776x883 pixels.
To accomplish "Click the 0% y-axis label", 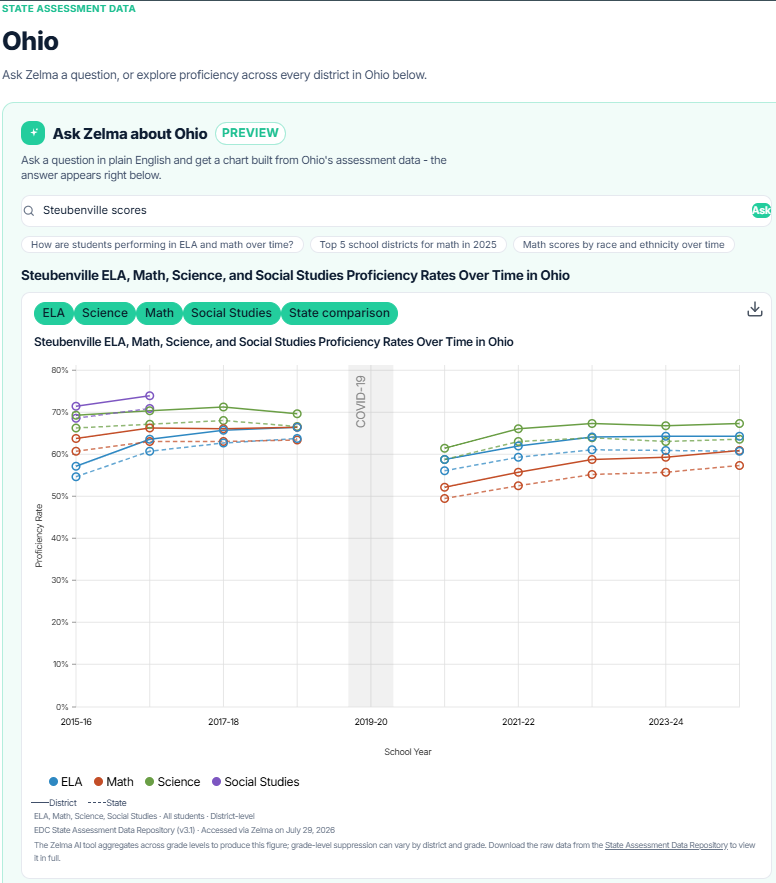I will [x=62, y=707].
